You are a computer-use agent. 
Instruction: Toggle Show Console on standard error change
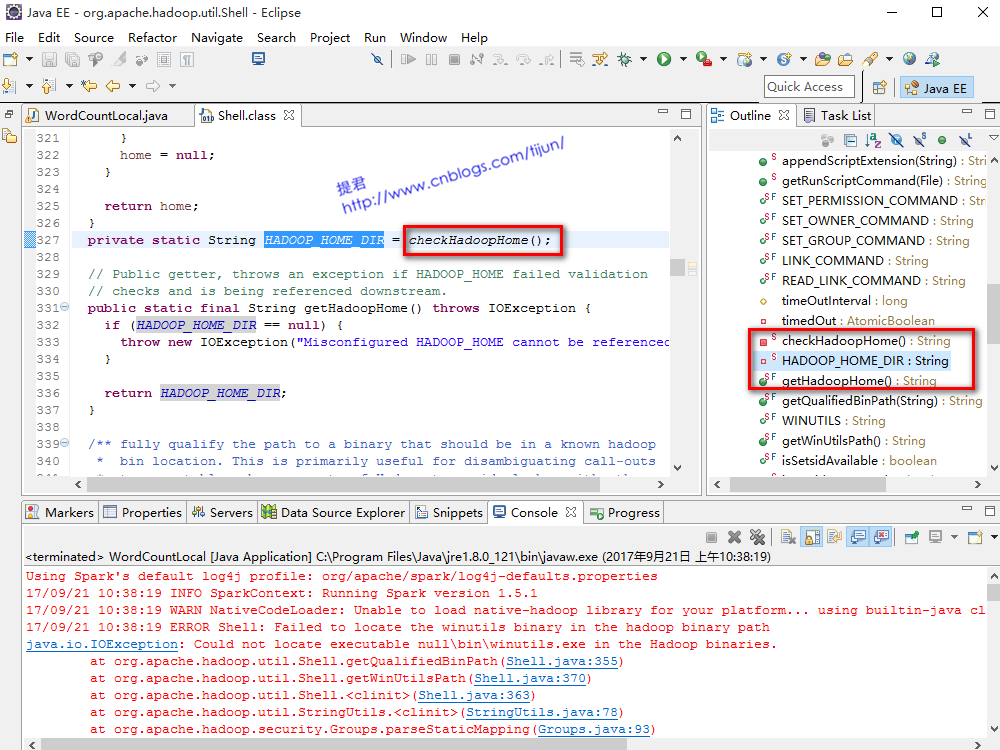coord(881,538)
